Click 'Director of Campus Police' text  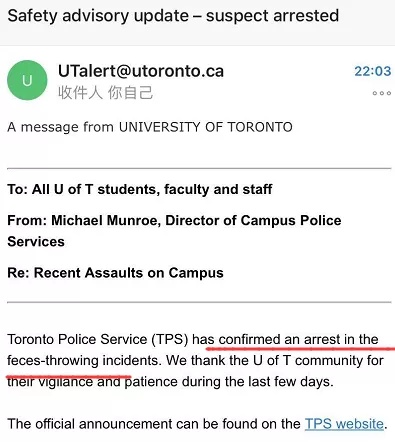tap(253, 220)
